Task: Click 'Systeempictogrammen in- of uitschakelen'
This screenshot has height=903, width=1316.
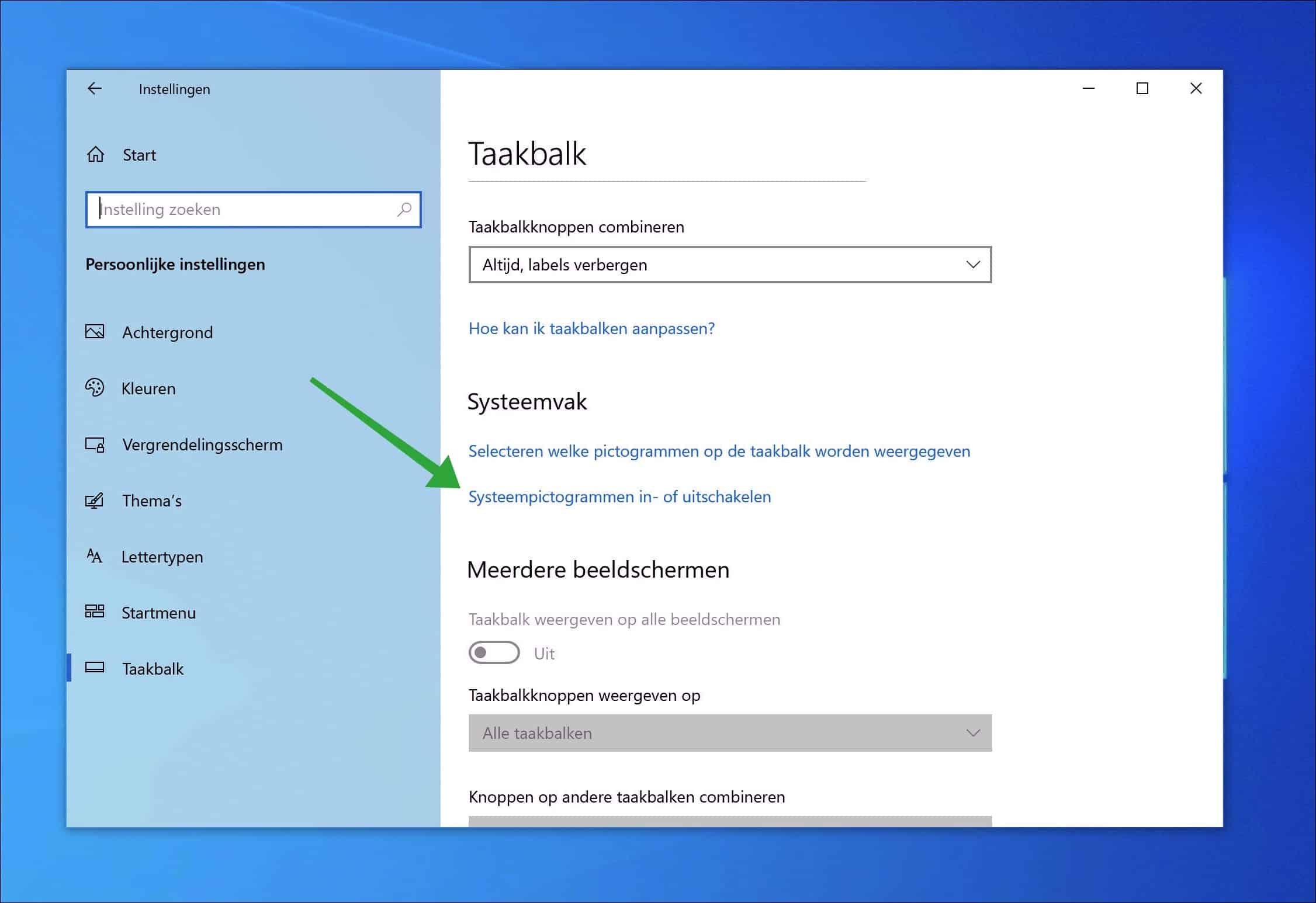Action: coord(619,496)
